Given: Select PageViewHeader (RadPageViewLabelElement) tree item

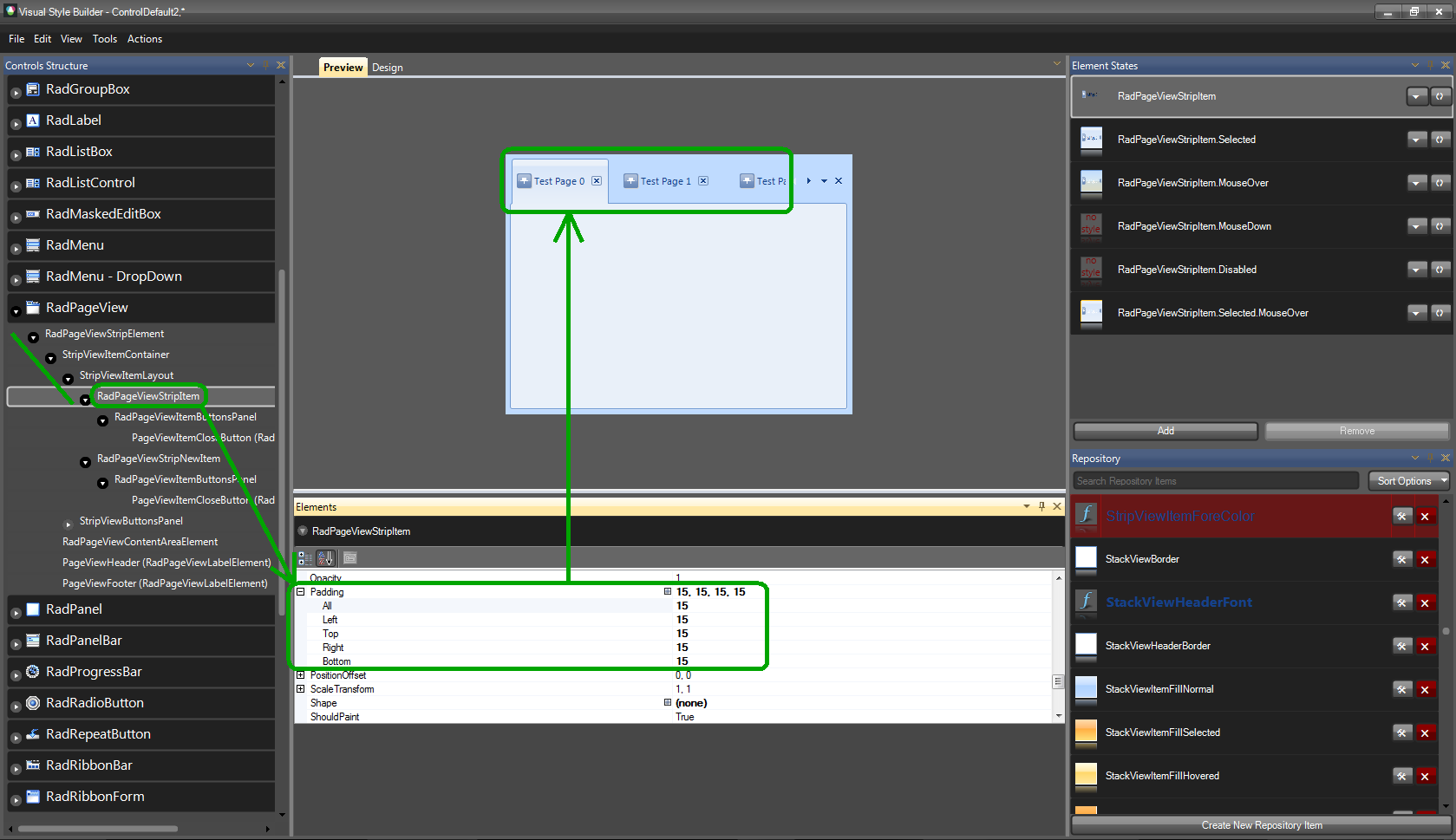Looking at the screenshot, I should click(x=166, y=563).
